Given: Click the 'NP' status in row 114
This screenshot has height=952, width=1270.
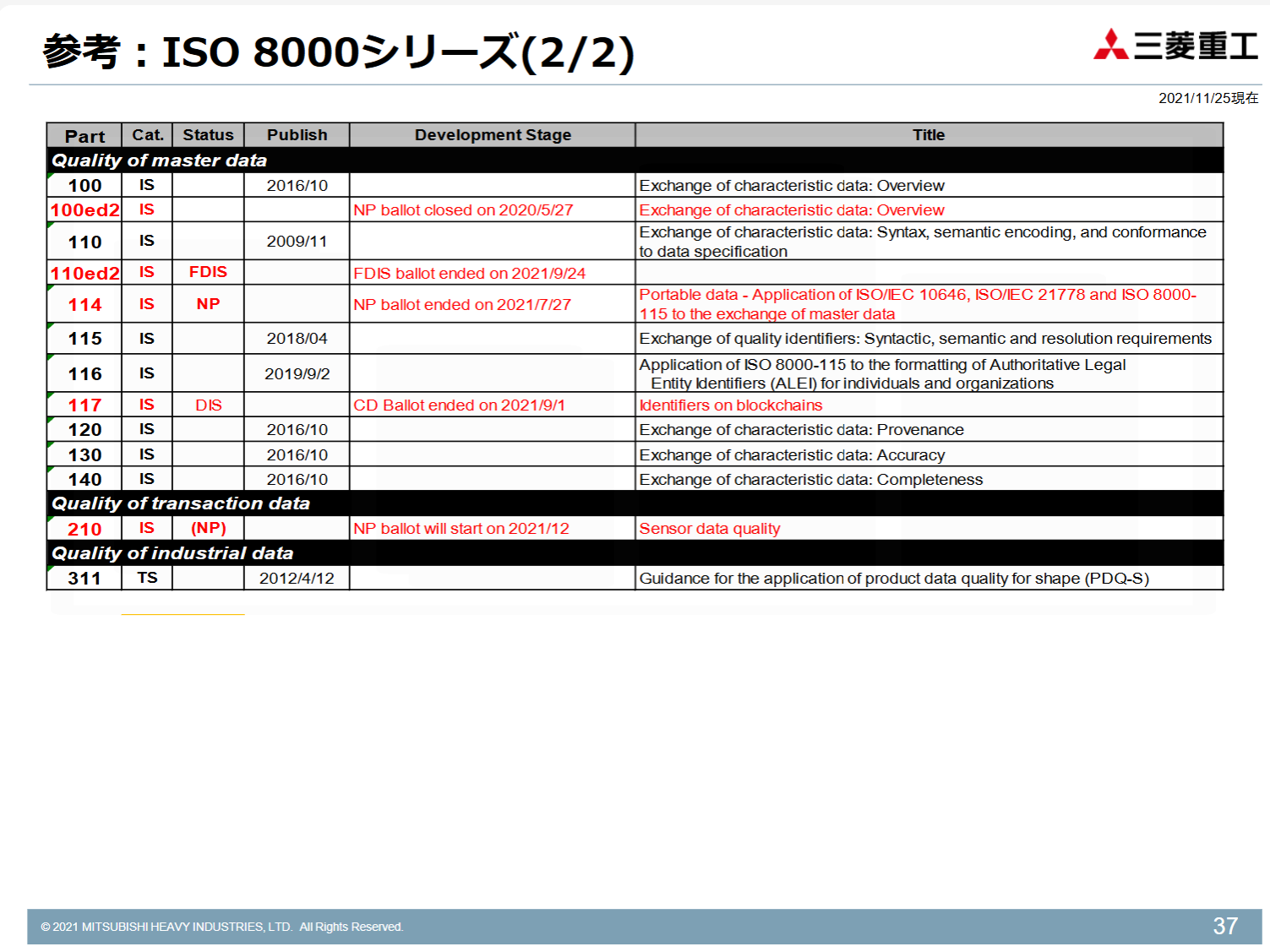Looking at the screenshot, I should pyautogui.click(x=208, y=304).
